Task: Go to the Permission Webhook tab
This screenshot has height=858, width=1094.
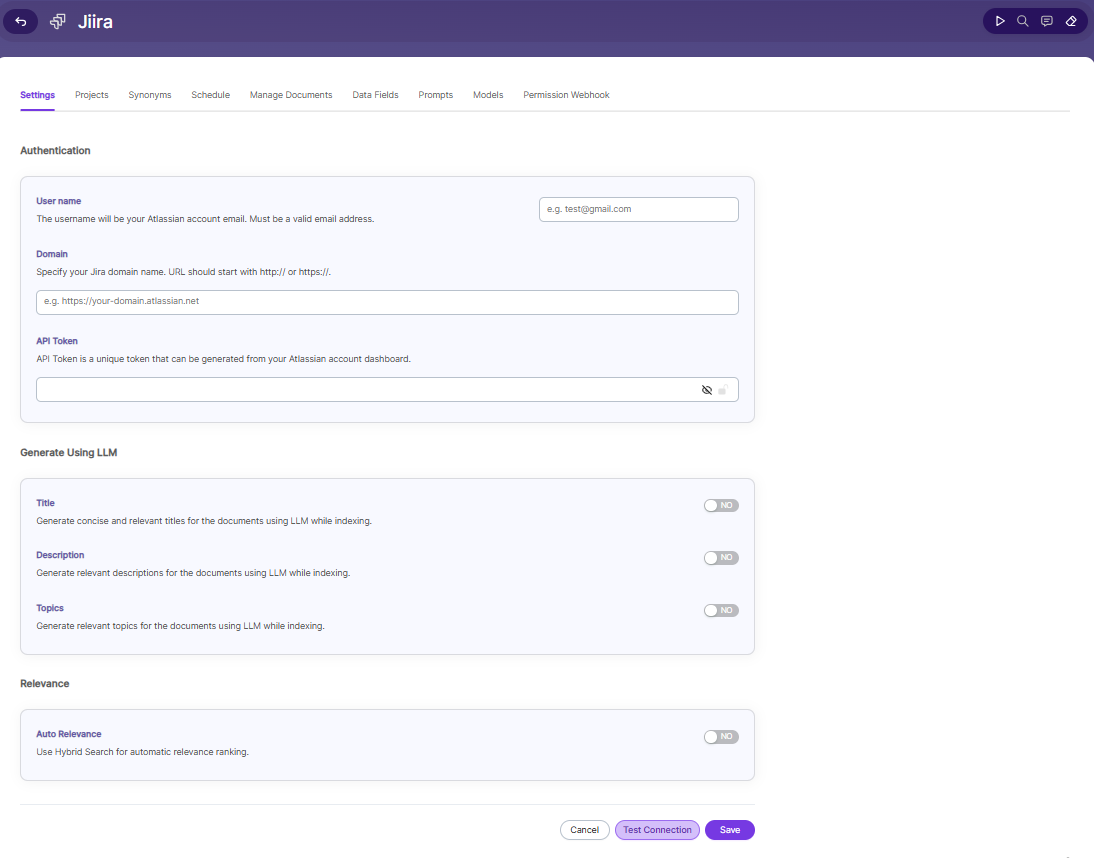Action: [x=566, y=95]
